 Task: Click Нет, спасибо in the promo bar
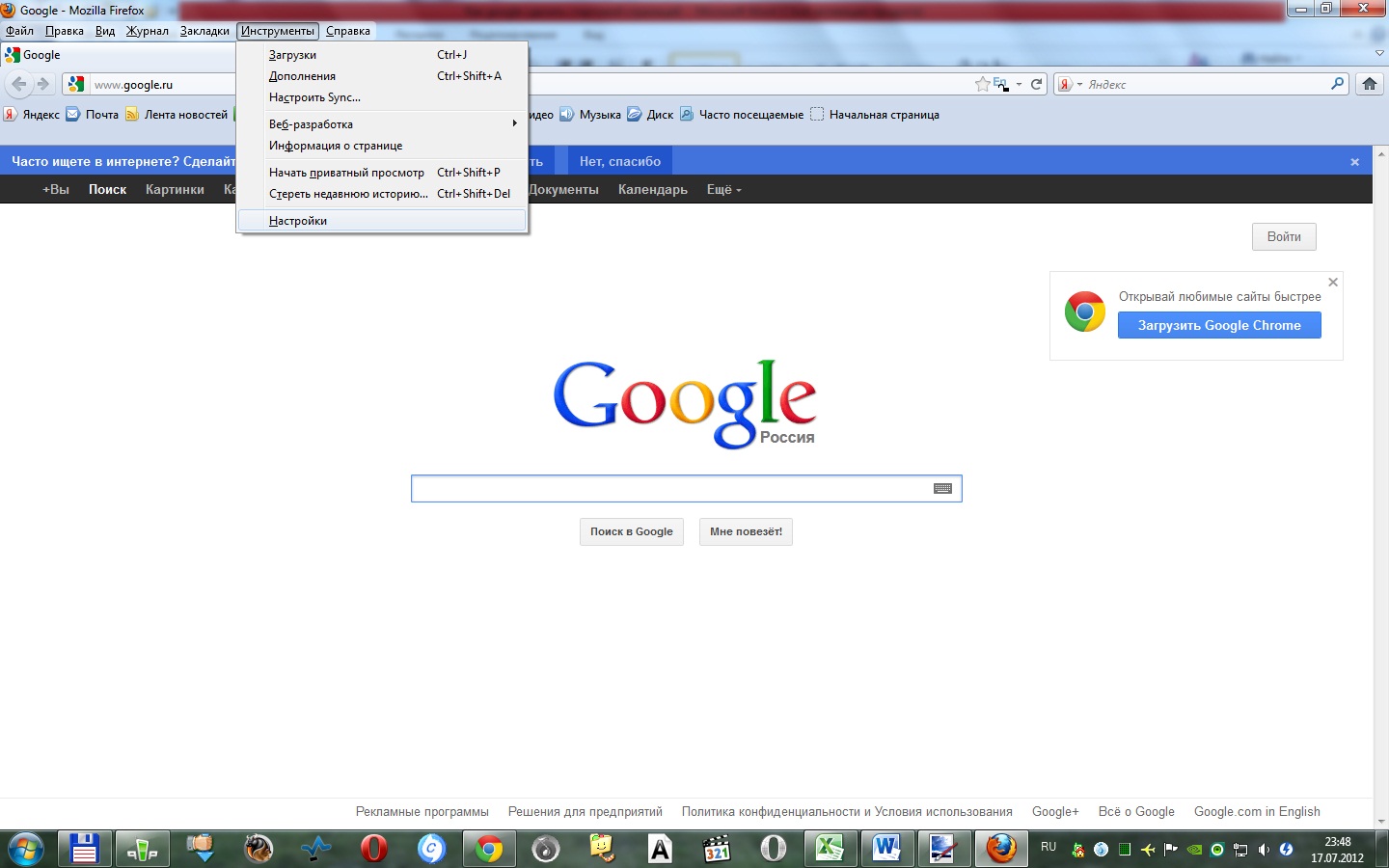click(620, 161)
